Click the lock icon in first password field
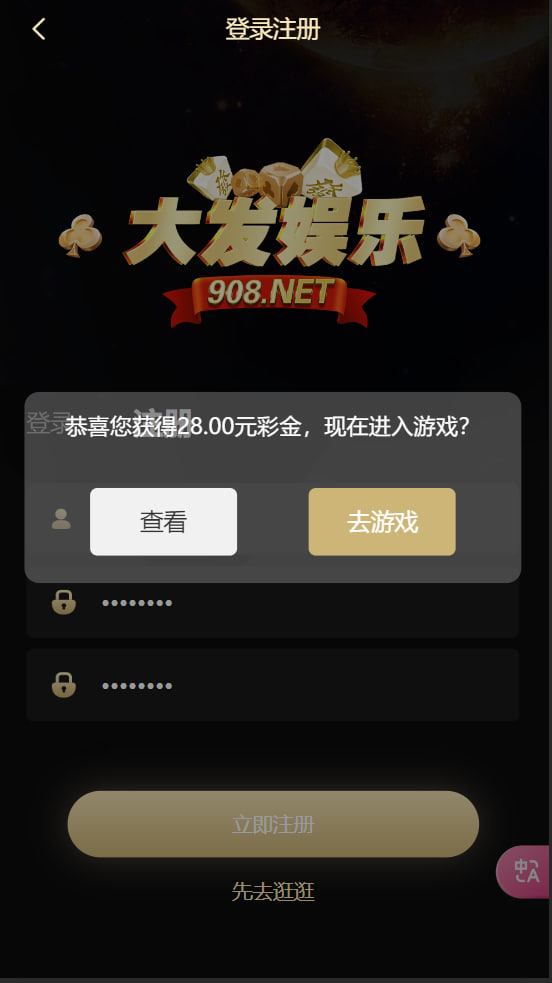The image size is (552, 983). [64, 602]
